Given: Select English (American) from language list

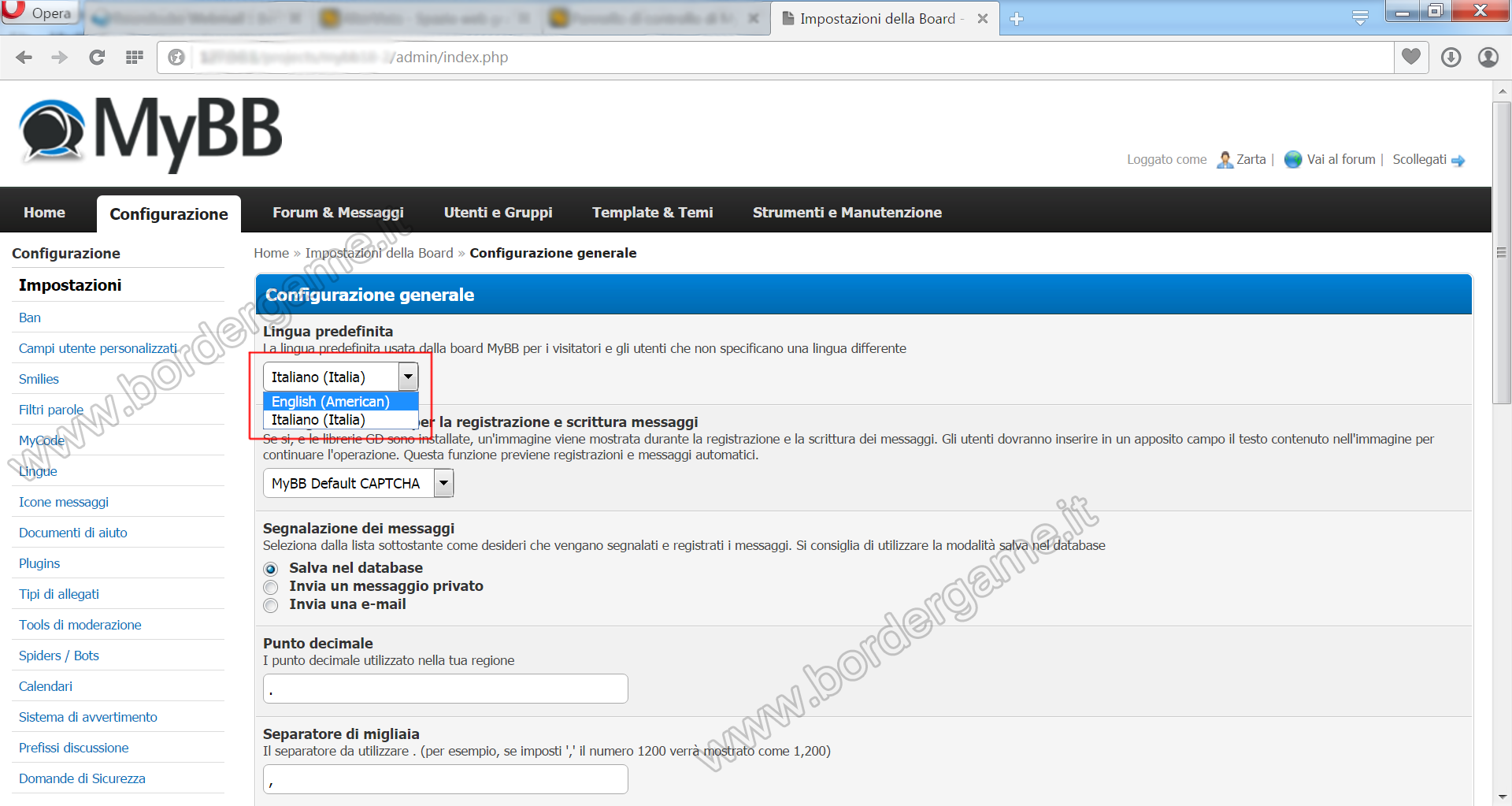Looking at the screenshot, I should [341, 401].
